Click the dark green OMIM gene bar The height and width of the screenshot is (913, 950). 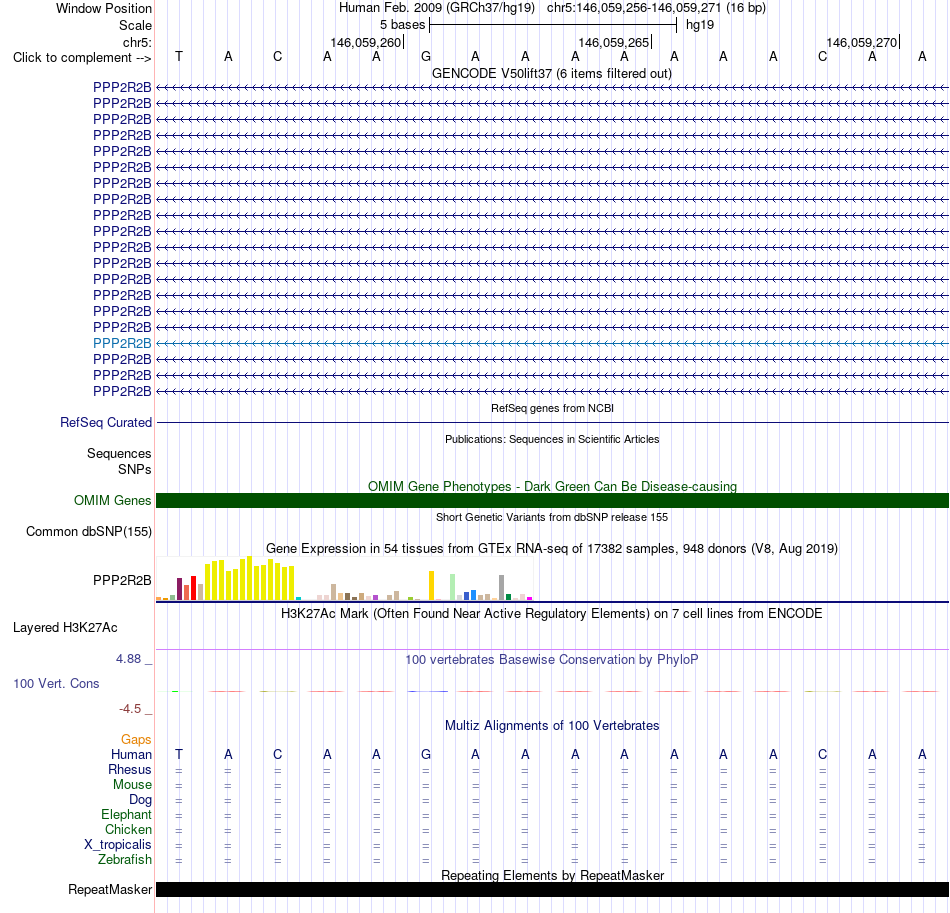click(x=553, y=500)
